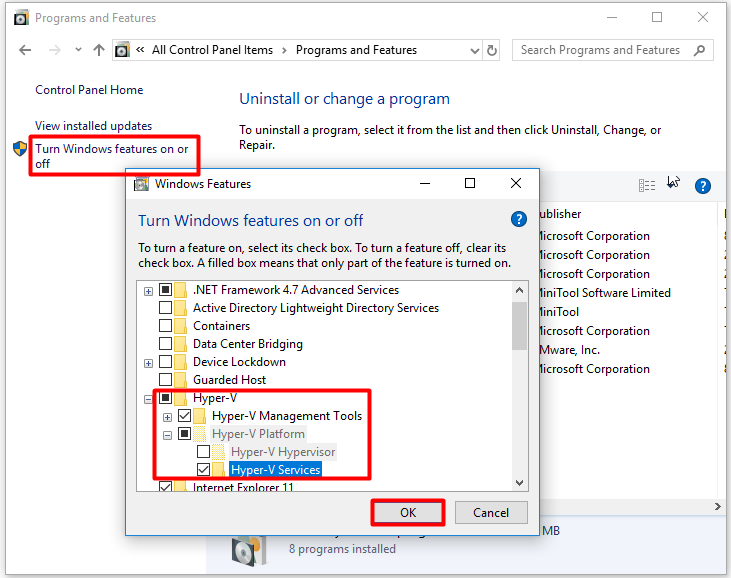Toggle .NET Framework 4.7 Advanced Services checkbox

(x=166, y=289)
